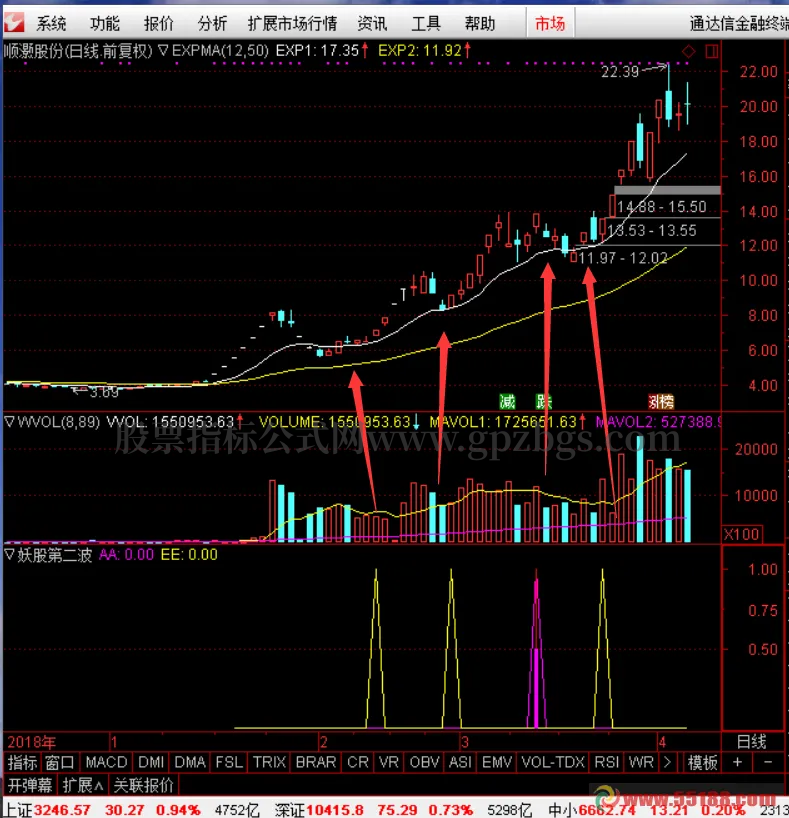Click the right-arrow next to the WR tab
This screenshot has height=818, width=789.
(x=666, y=763)
